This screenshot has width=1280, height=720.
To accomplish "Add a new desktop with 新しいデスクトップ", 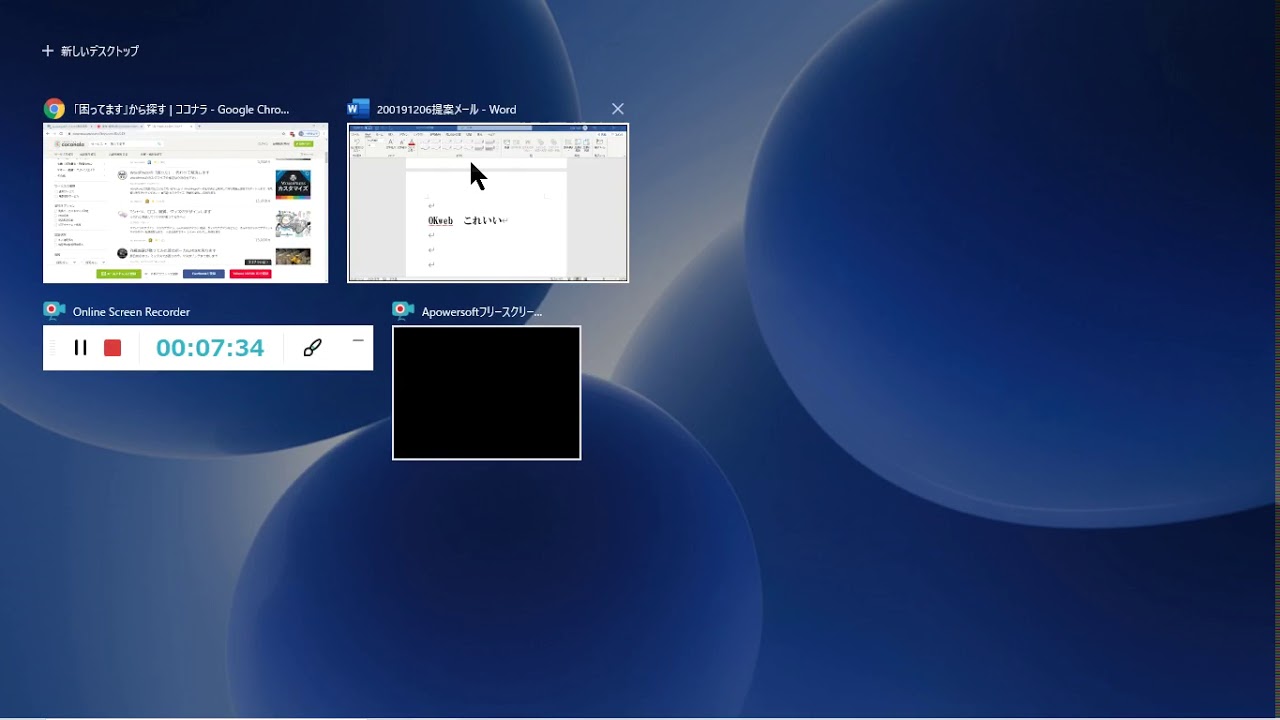I will (90, 51).
